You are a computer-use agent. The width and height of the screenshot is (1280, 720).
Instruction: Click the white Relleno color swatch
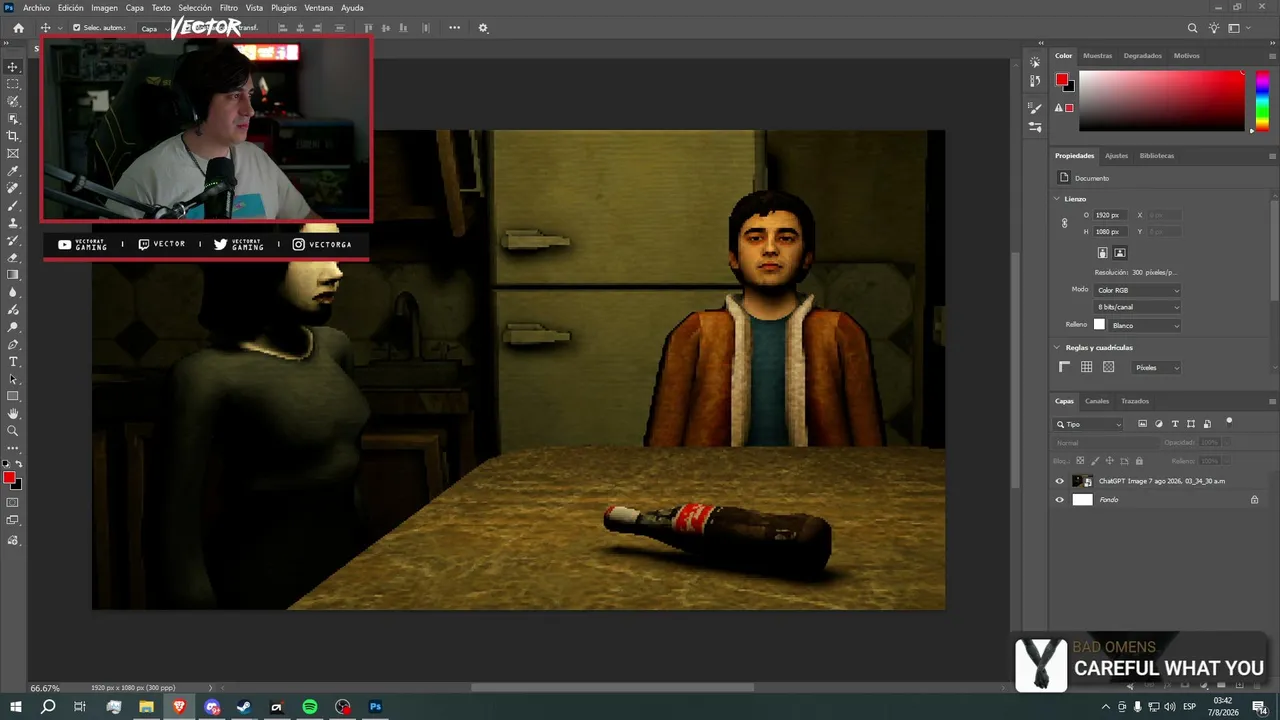[1099, 325]
